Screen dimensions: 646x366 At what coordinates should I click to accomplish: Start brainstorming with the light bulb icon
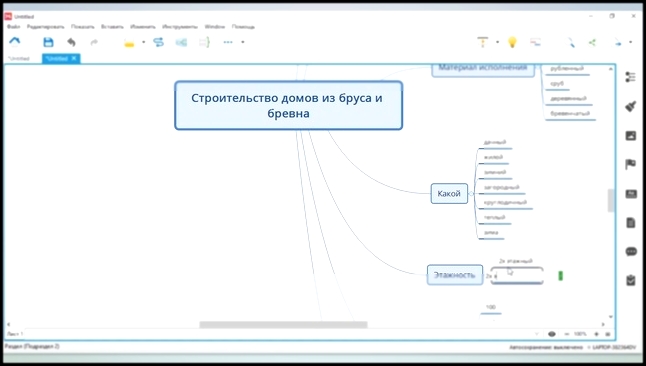click(512, 42)
